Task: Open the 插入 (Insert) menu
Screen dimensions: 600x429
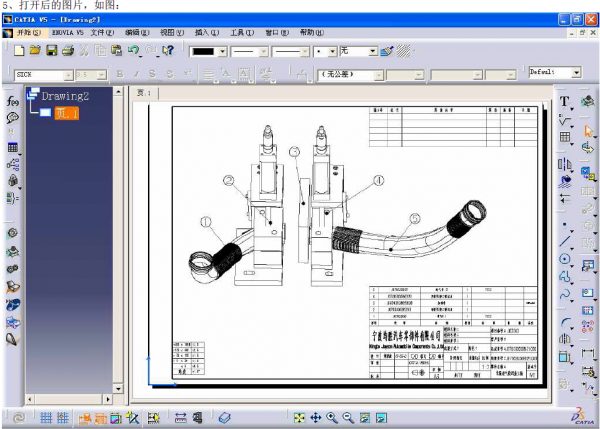Action: click(206, 33)
